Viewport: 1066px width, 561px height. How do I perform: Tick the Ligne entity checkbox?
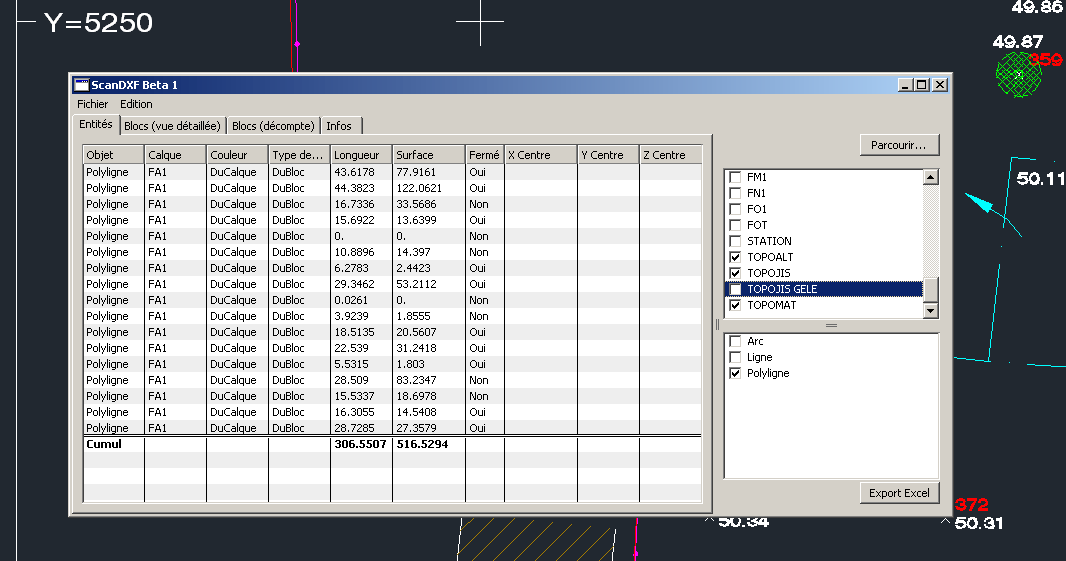pyautogui.click(x=735, y=357)
